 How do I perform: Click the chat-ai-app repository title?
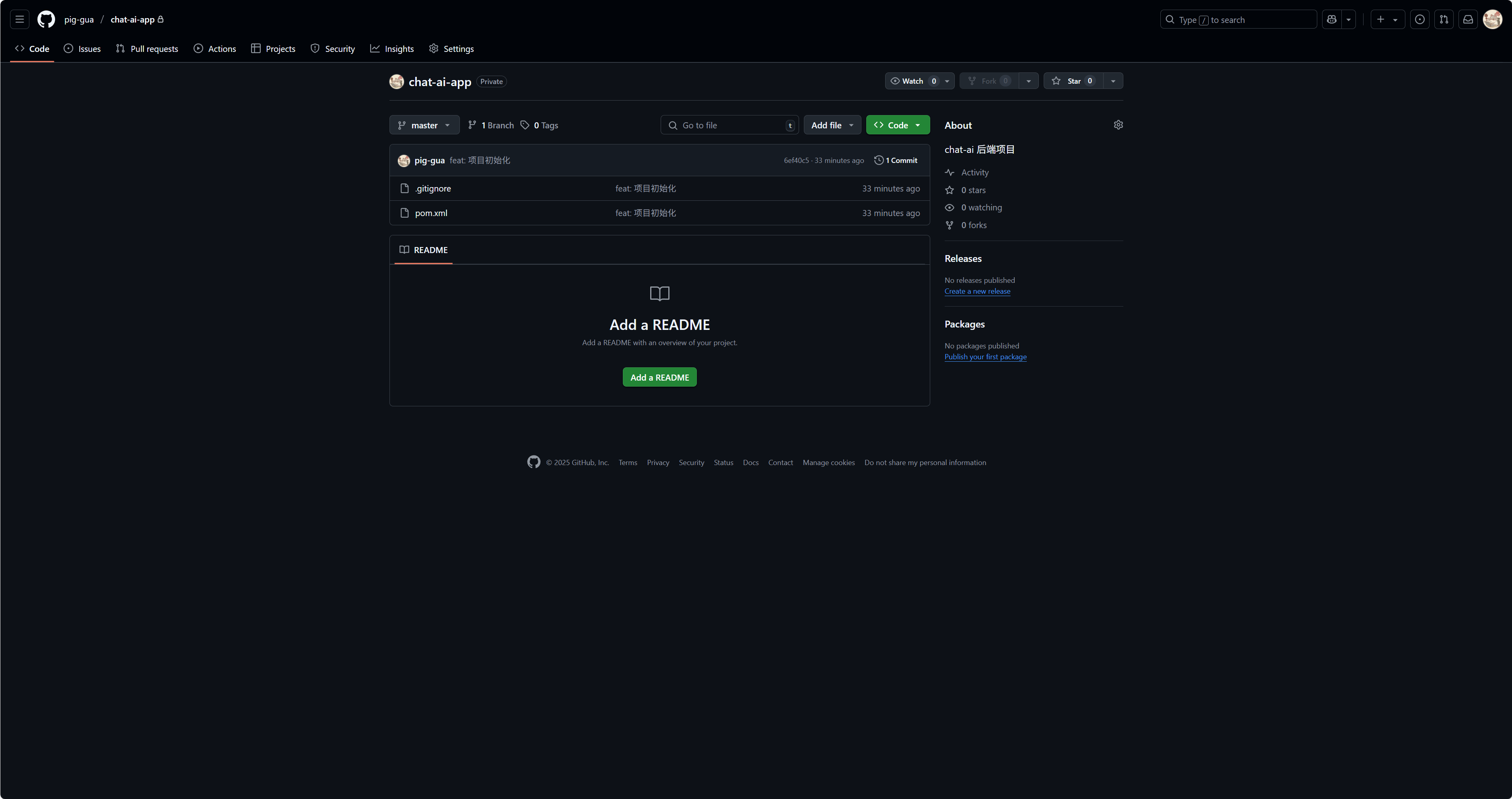(440, 82)
